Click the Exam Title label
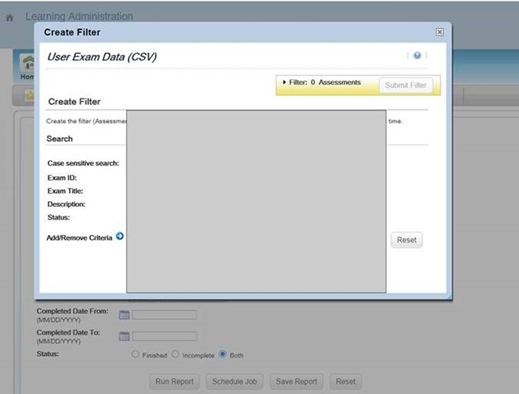519x394 pixels. 65,191
